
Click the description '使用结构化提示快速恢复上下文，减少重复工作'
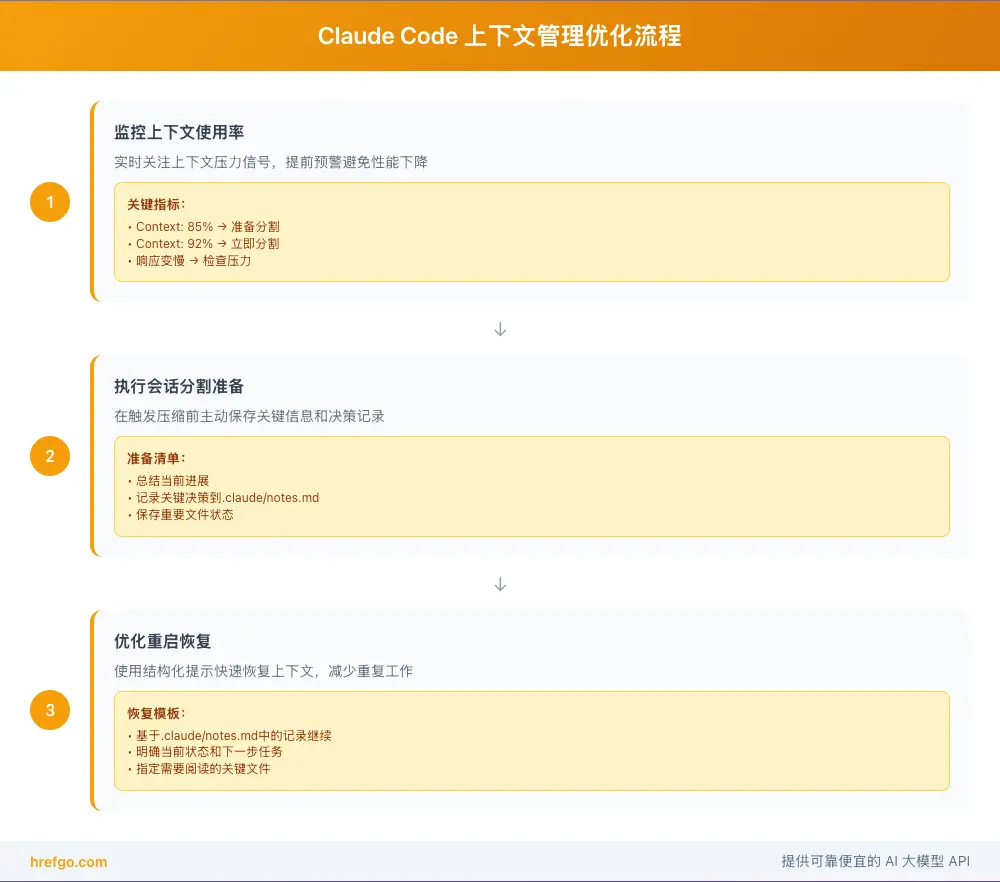click(x=263, y=671)
